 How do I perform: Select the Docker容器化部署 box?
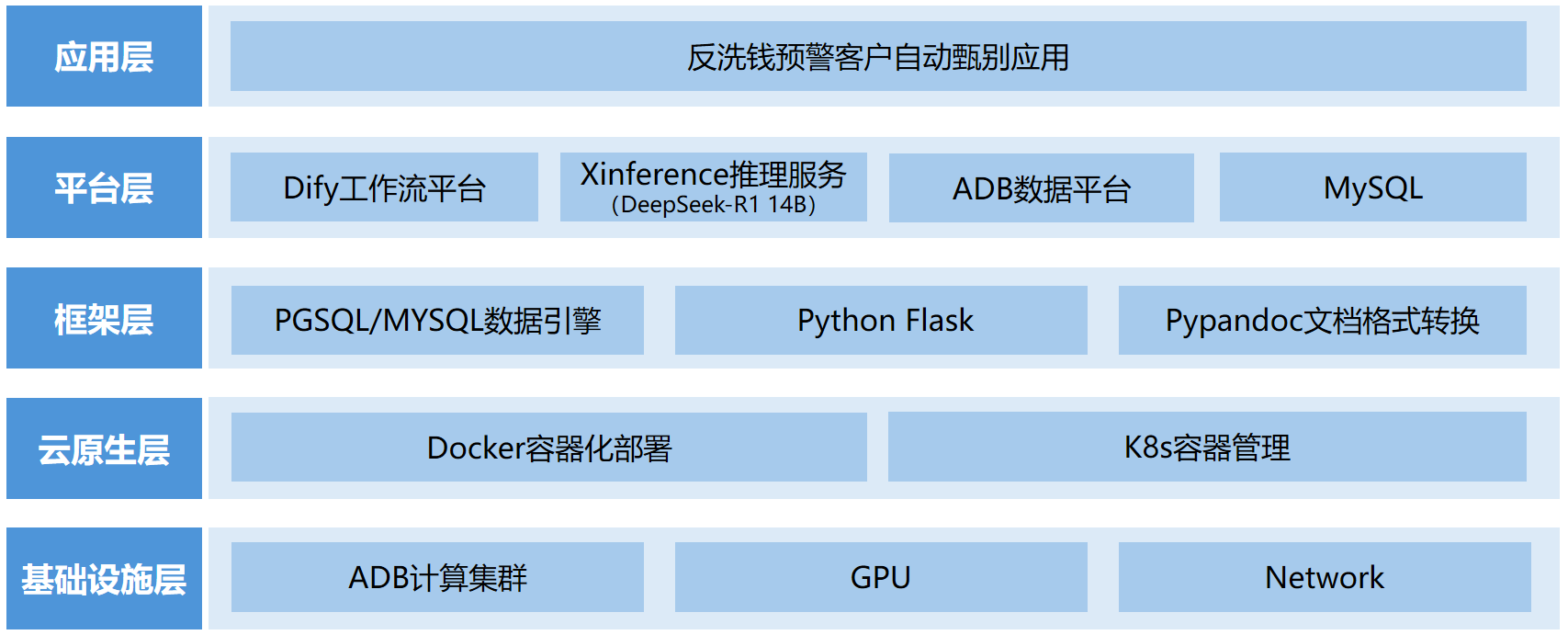pyautogui.click(x=549, y=447)
